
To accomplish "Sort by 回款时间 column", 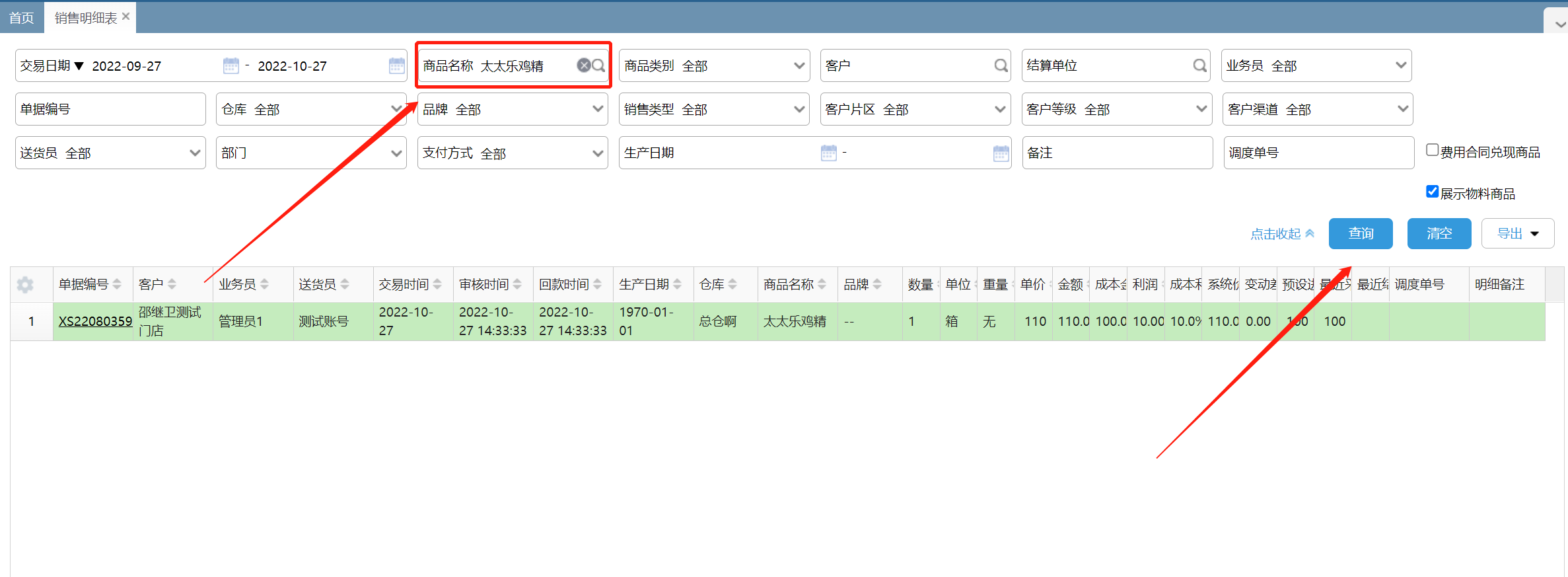I will click(597, 284).
